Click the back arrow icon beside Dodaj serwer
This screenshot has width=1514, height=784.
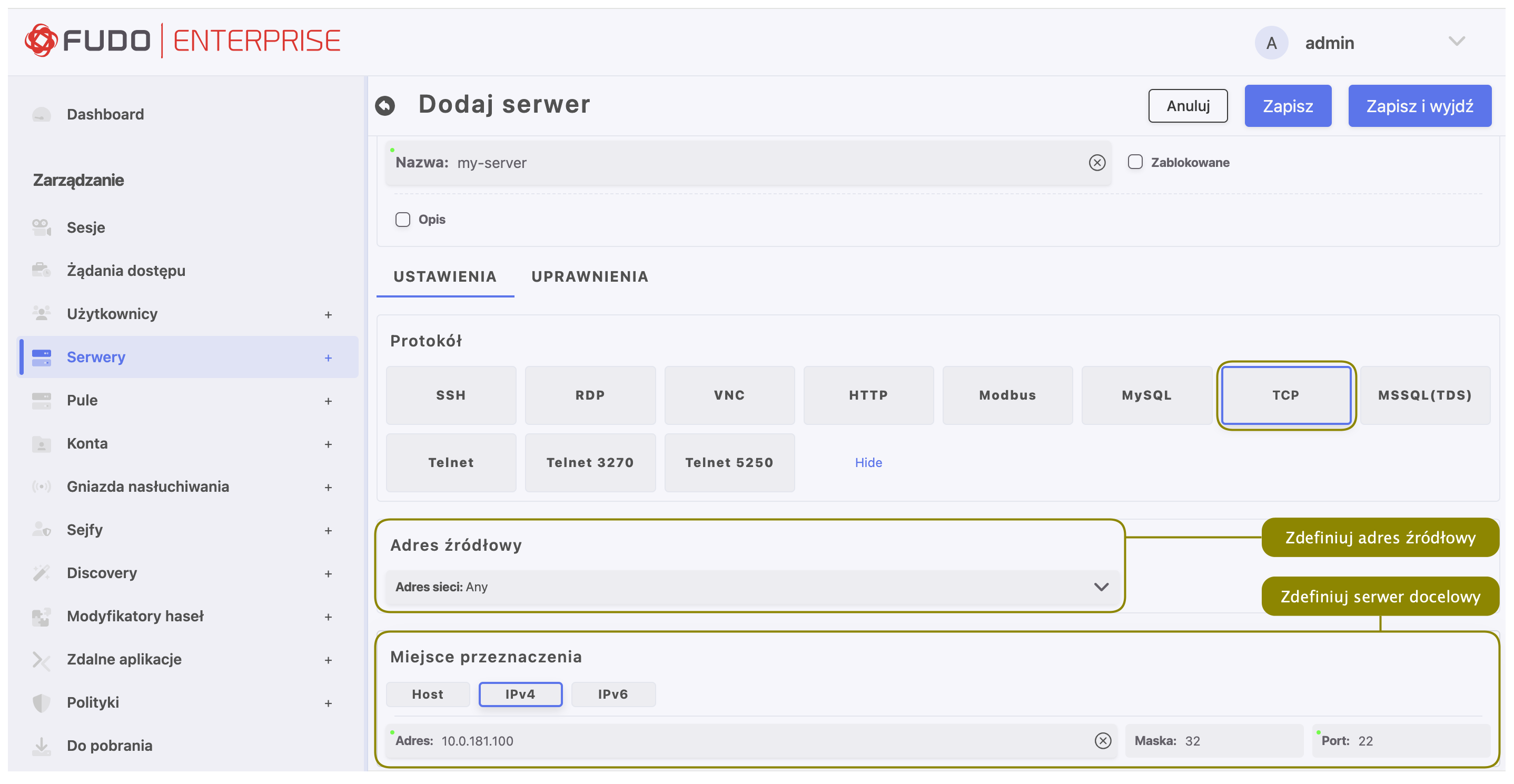(x=385, y=106)
